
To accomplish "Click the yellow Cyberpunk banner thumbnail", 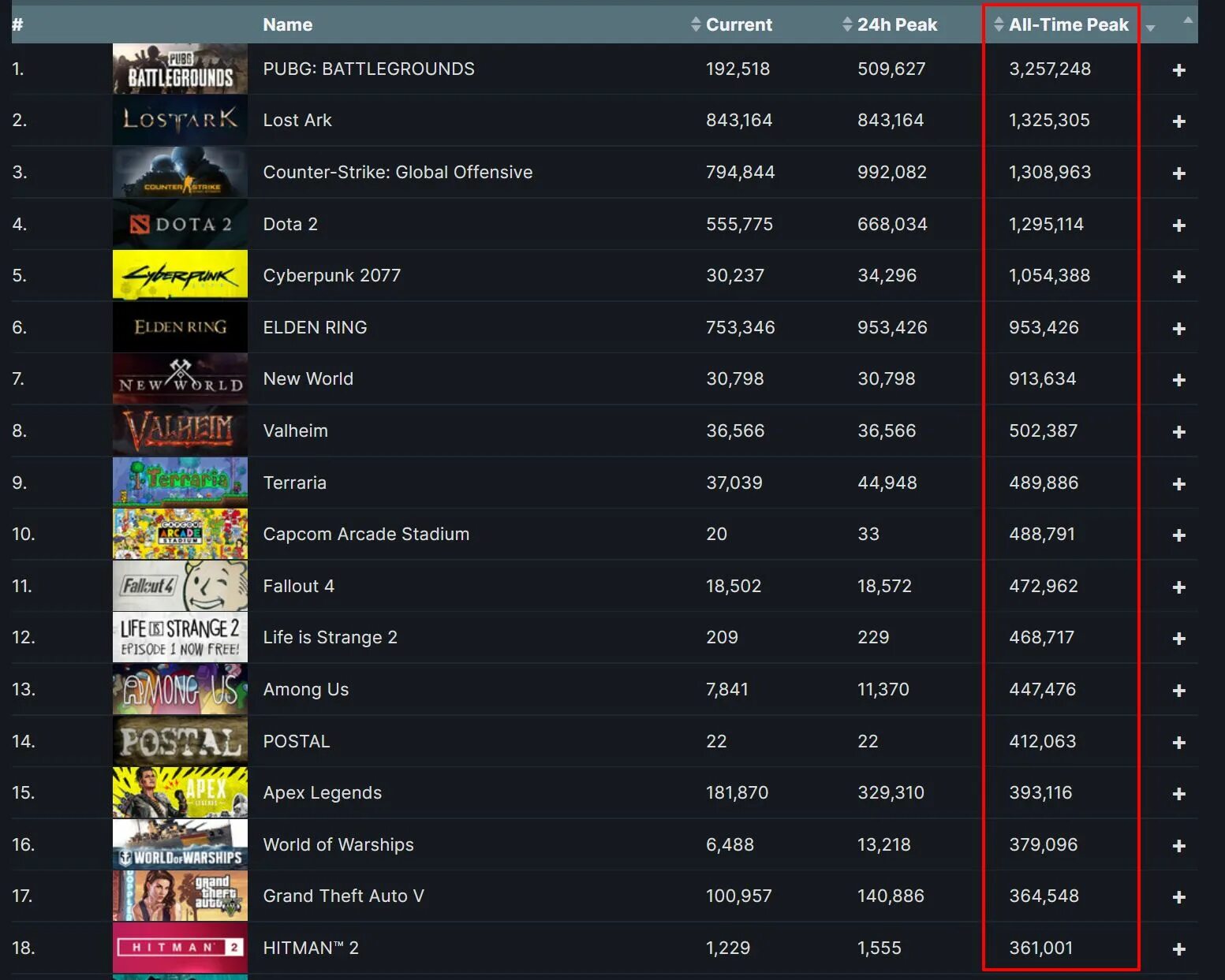I will point(180,275).
